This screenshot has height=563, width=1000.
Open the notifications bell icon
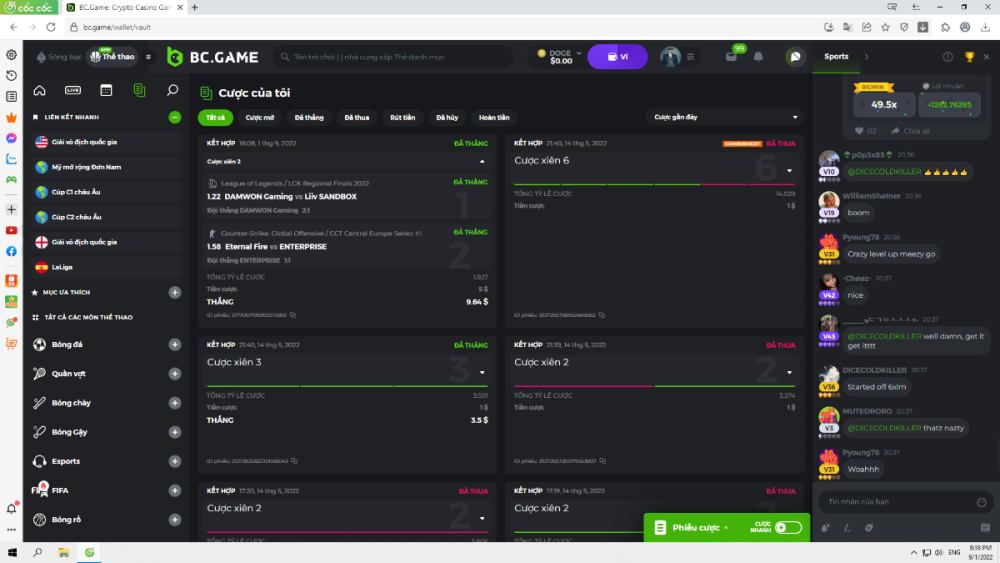pyautogui.click(x=12, y=509)
